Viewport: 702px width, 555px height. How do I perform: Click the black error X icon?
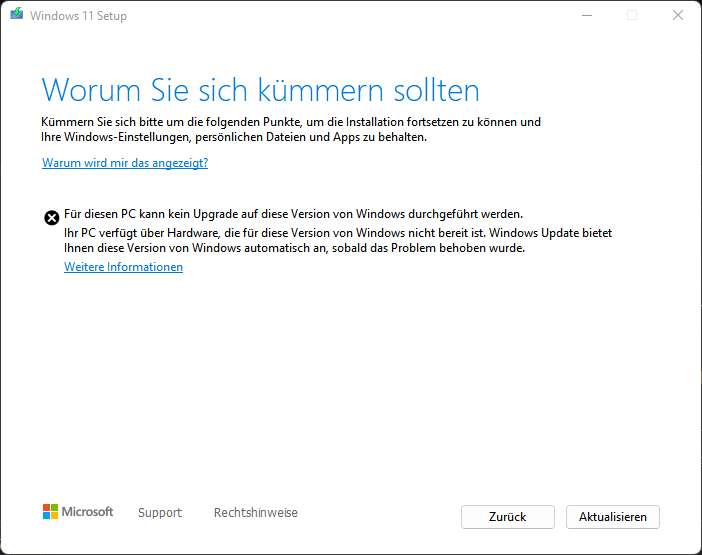pyautogui.click(x=51, y=218)
